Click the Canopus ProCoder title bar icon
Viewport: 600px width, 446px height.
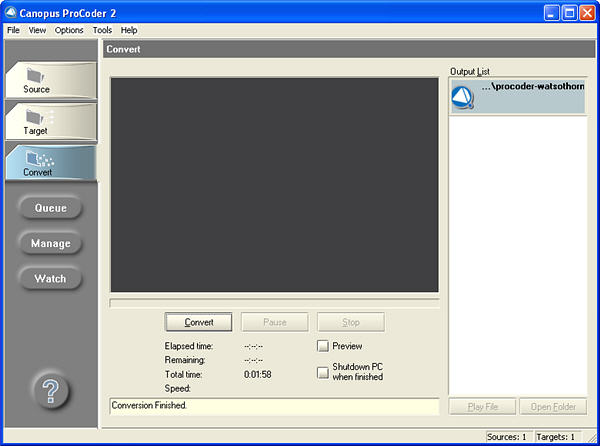[11, 13]
